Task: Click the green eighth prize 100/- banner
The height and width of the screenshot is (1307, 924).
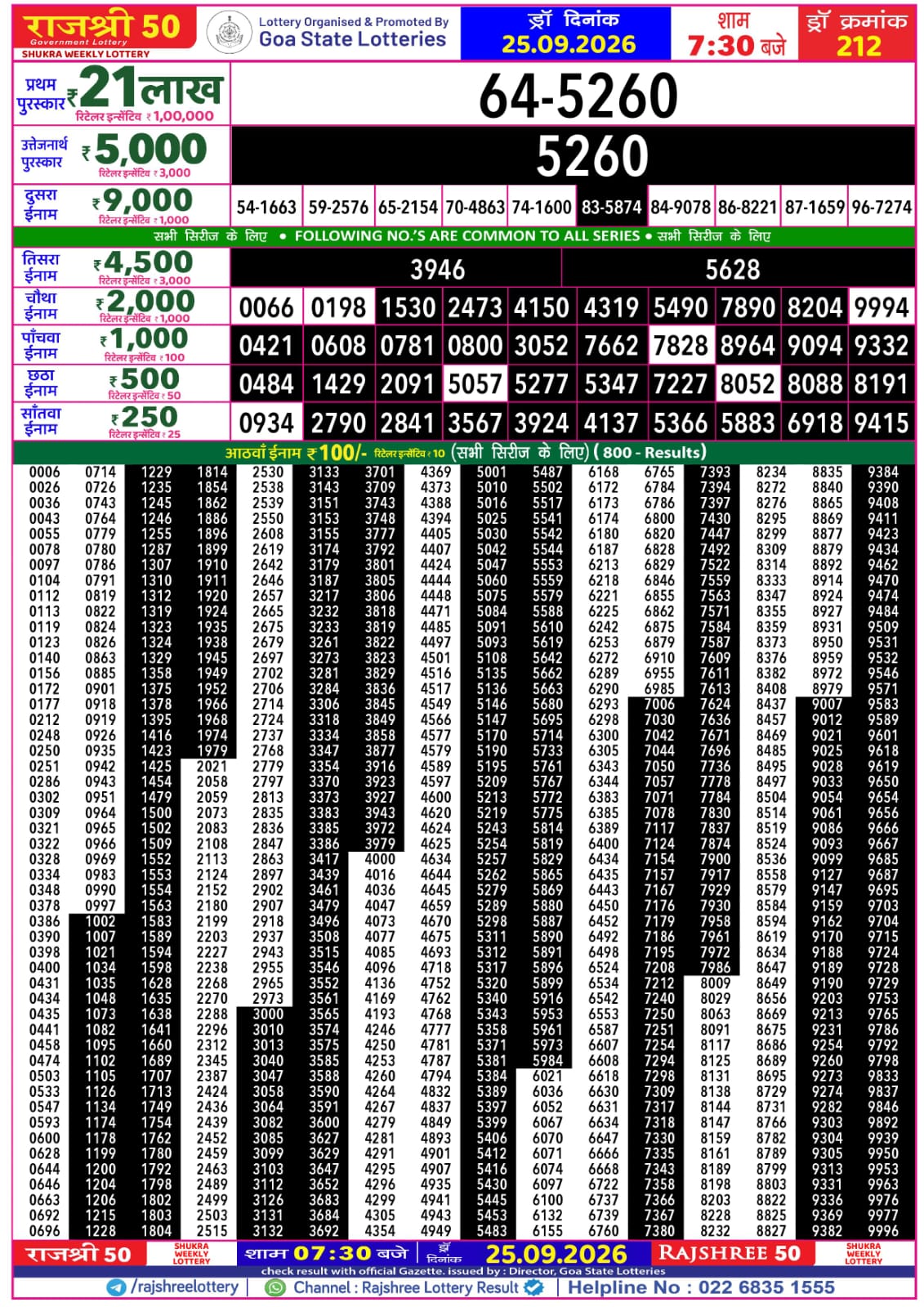Action: (x=464, y=453)
